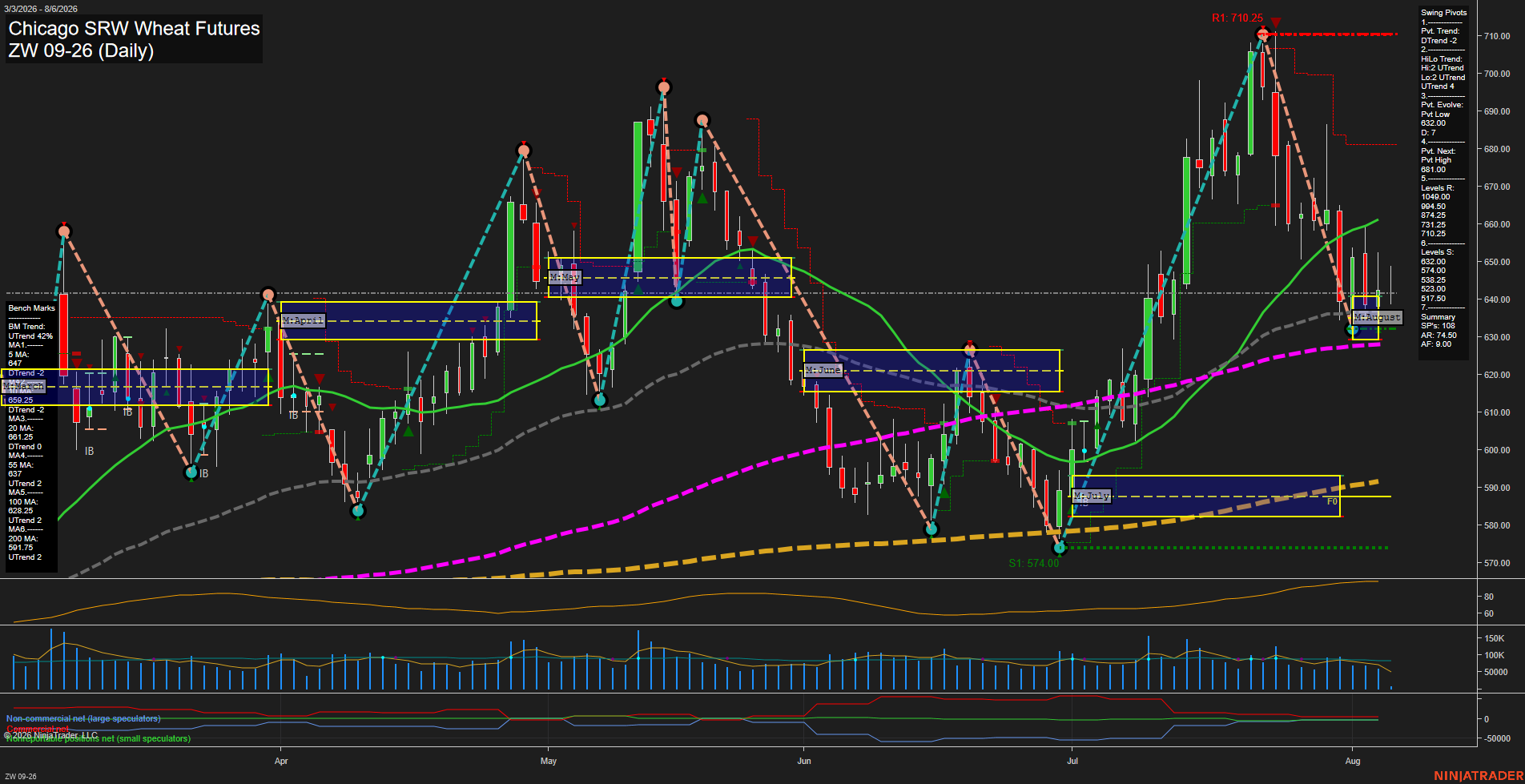
Task: Click the 'M:May' monthly box label
Action: (x=565, y=277)
